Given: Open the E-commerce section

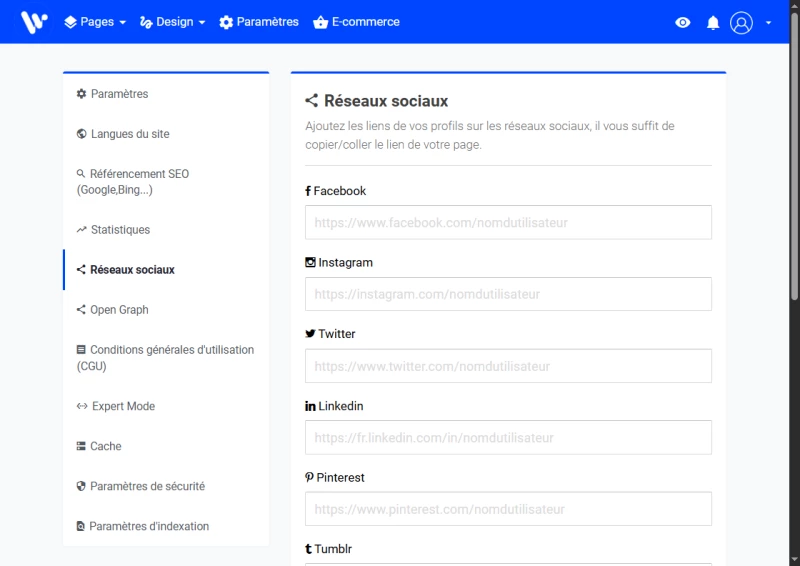Looking at the screenshot, I should (x=356, y=22).
